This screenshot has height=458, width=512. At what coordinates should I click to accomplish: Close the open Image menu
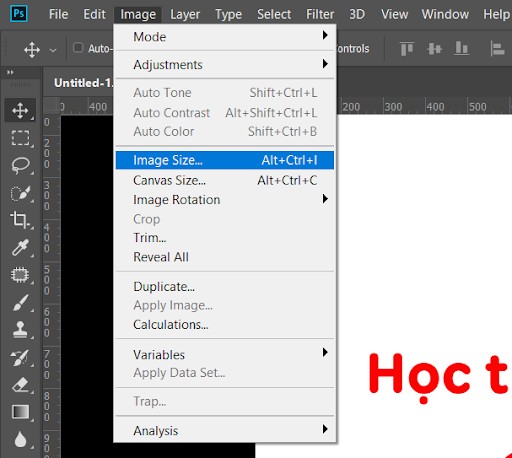138,14
